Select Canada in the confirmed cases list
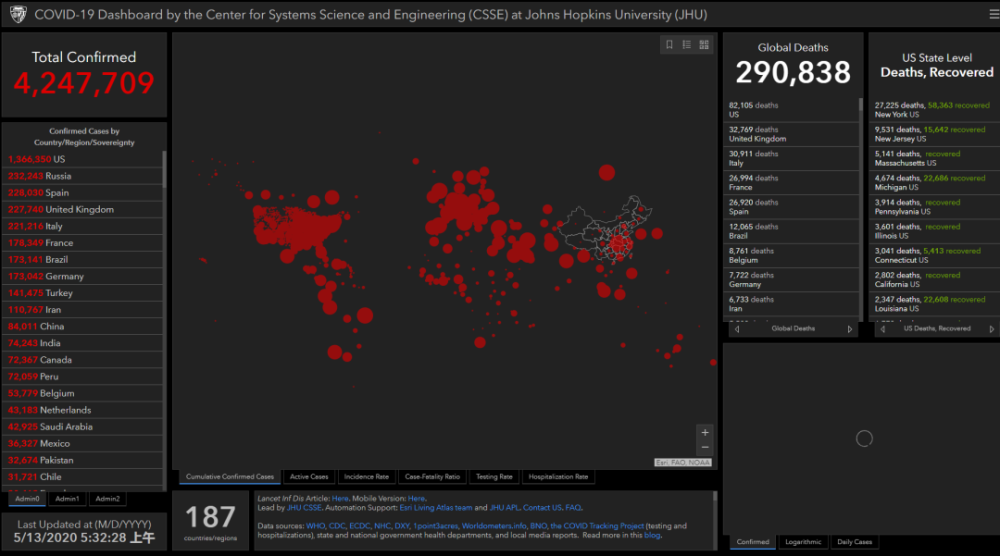This screenshot has height=556, width=1000. pyautogui.click(x=83, y=360)
